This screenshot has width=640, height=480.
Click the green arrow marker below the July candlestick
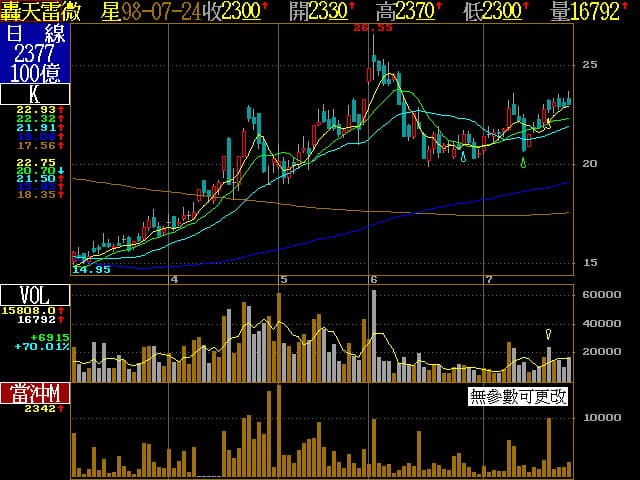pos(524,161)
